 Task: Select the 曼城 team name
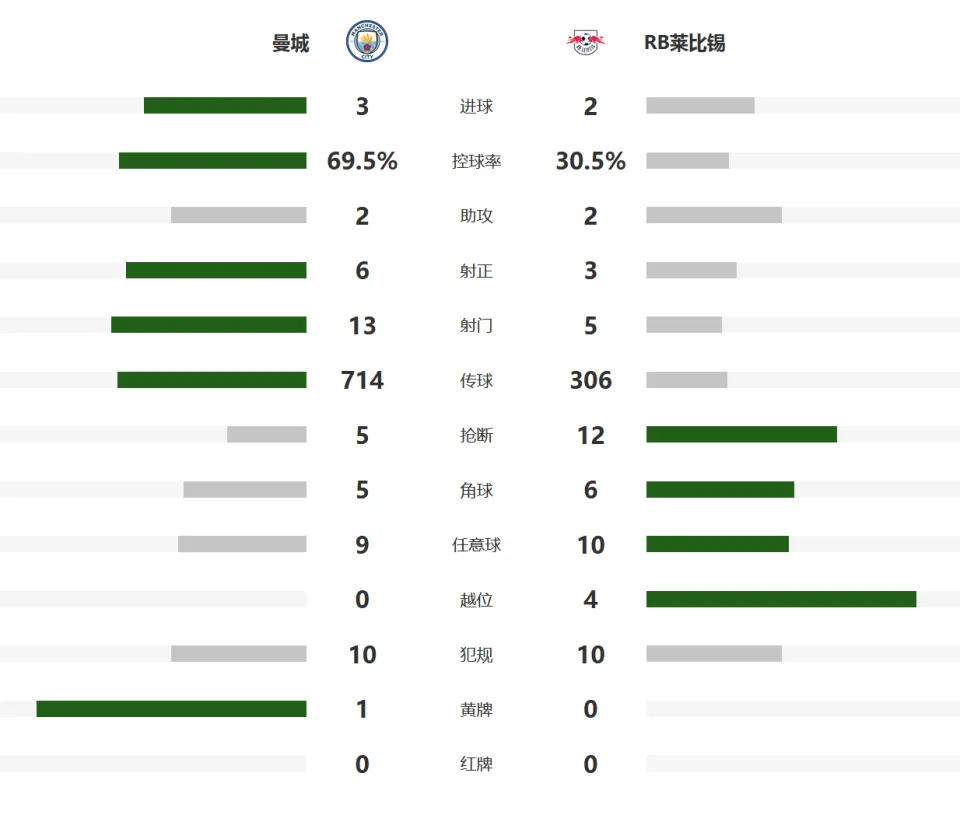point(290,43)
